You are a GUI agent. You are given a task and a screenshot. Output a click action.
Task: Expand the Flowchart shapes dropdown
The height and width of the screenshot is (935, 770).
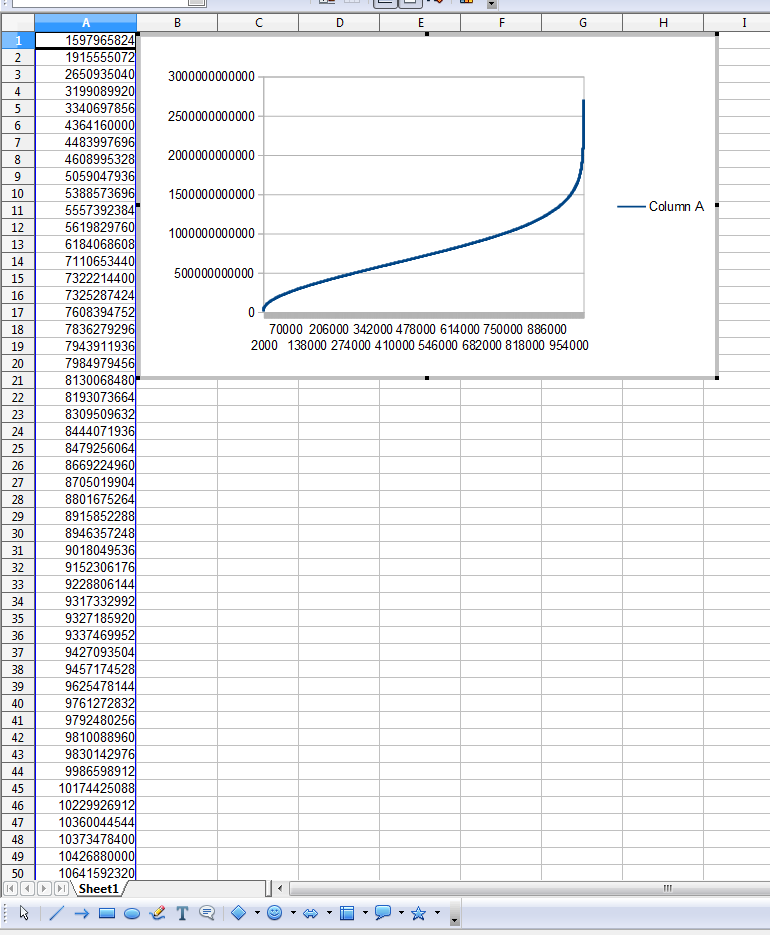point(365,912)
